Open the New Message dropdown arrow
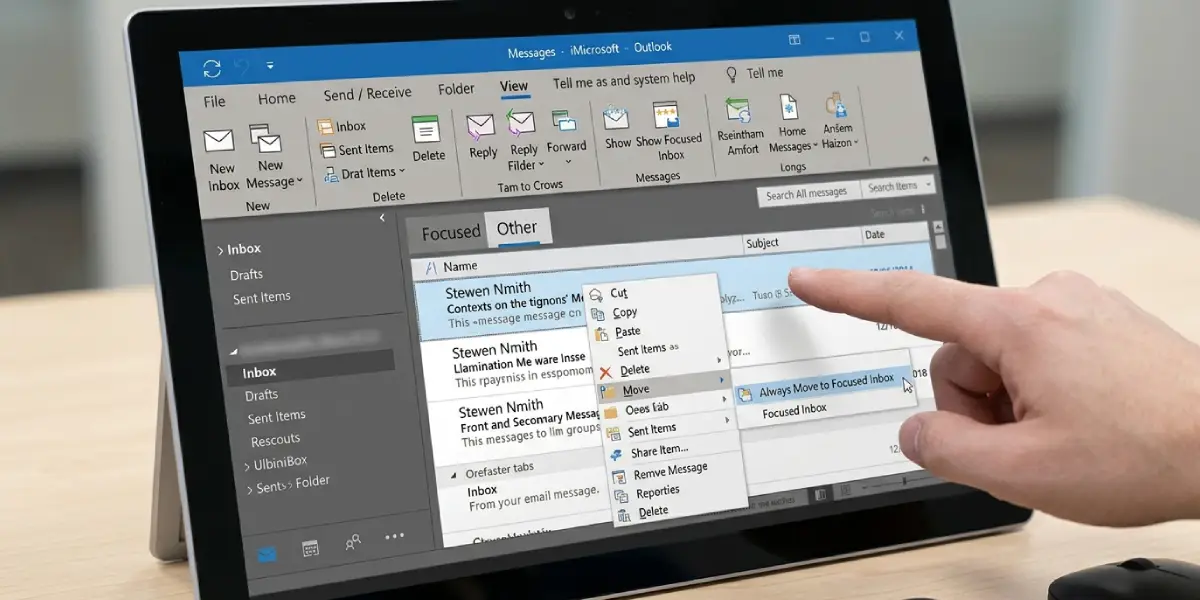 tap(299, 183)
